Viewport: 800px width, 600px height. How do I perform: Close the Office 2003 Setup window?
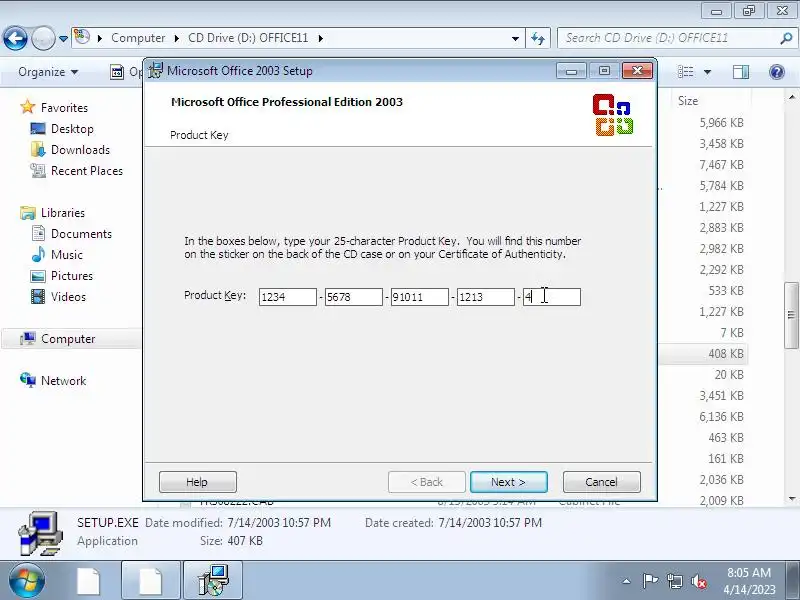tap(637, 71)
